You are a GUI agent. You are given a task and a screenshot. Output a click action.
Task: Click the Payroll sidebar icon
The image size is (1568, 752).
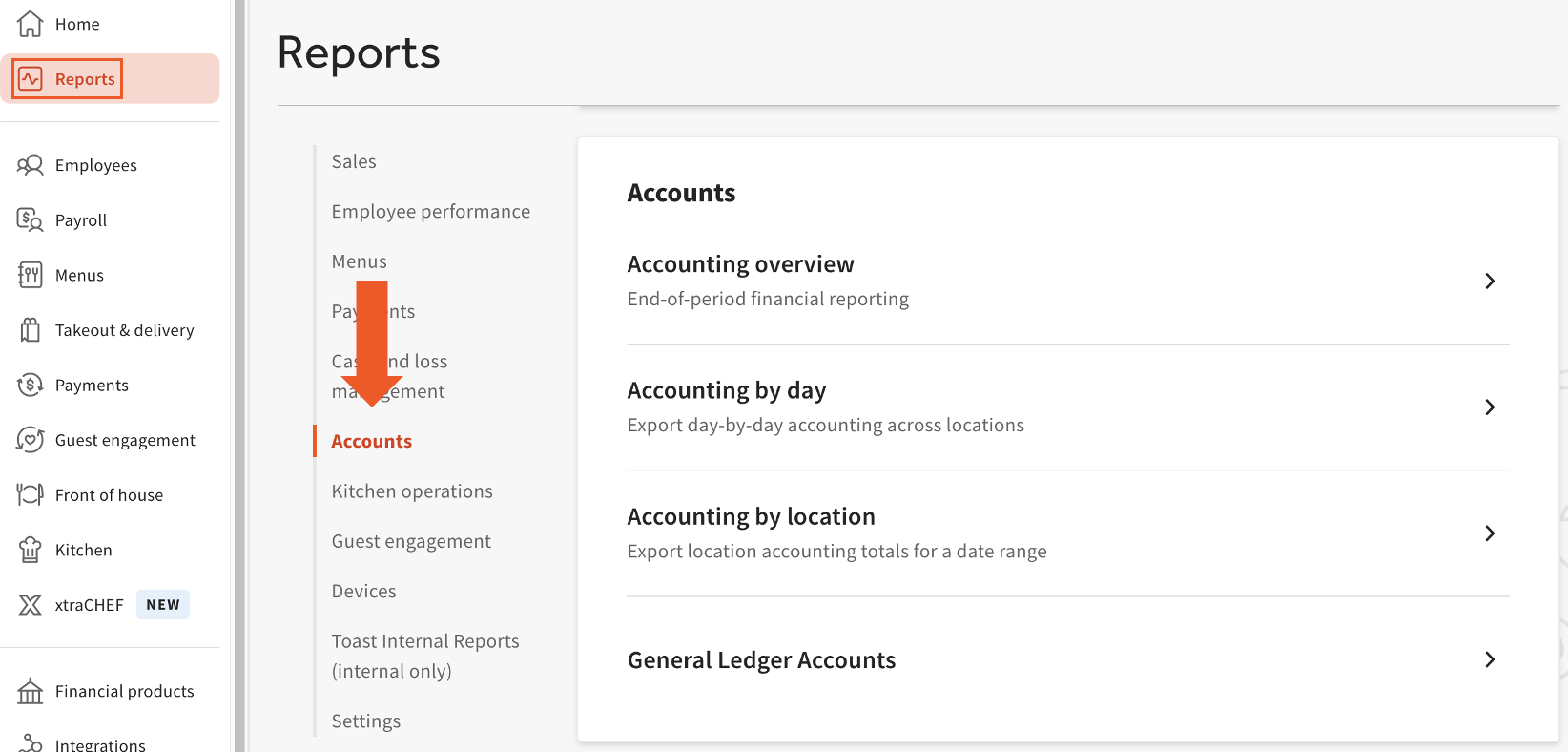click(x=30, y=219)
